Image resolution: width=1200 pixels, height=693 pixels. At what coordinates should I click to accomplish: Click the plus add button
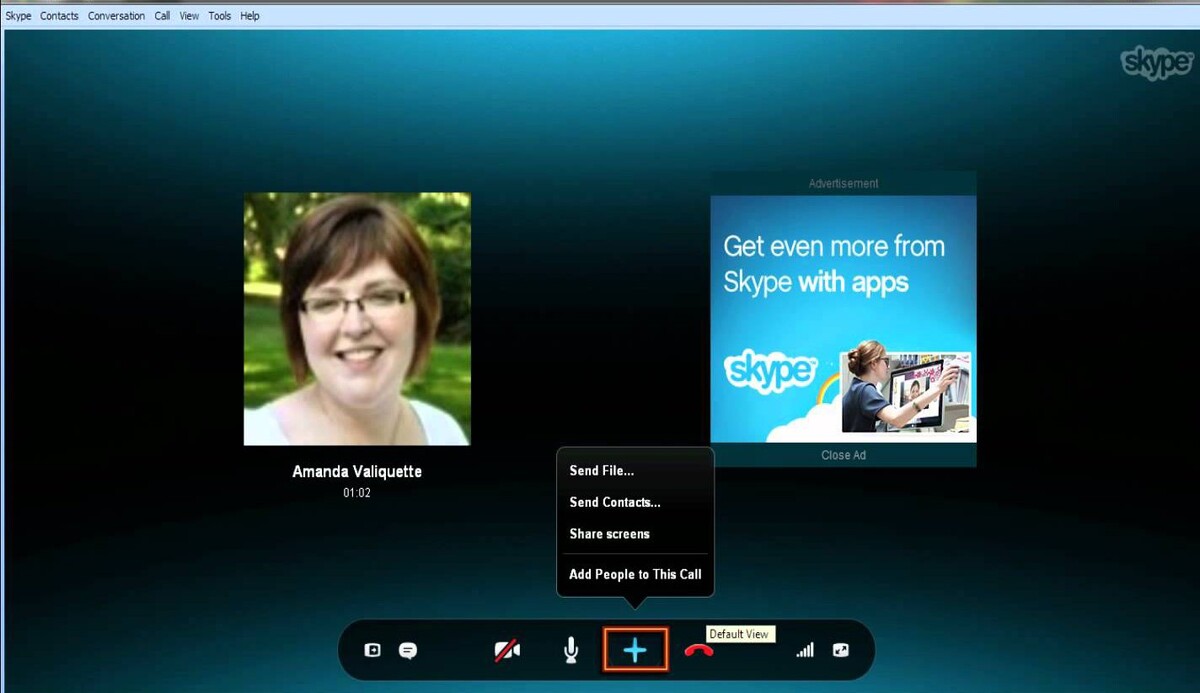(x=635, y=651)
